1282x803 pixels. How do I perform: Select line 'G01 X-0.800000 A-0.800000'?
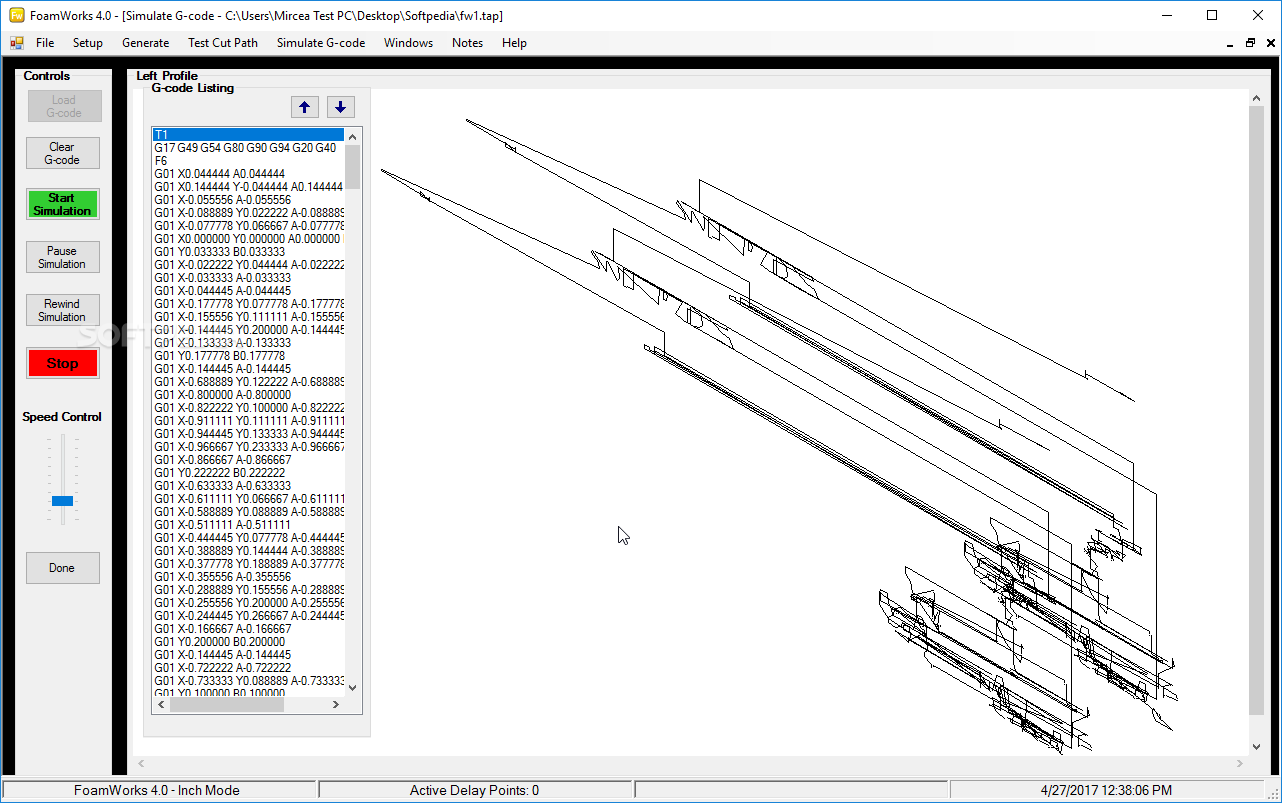(248, 394)
